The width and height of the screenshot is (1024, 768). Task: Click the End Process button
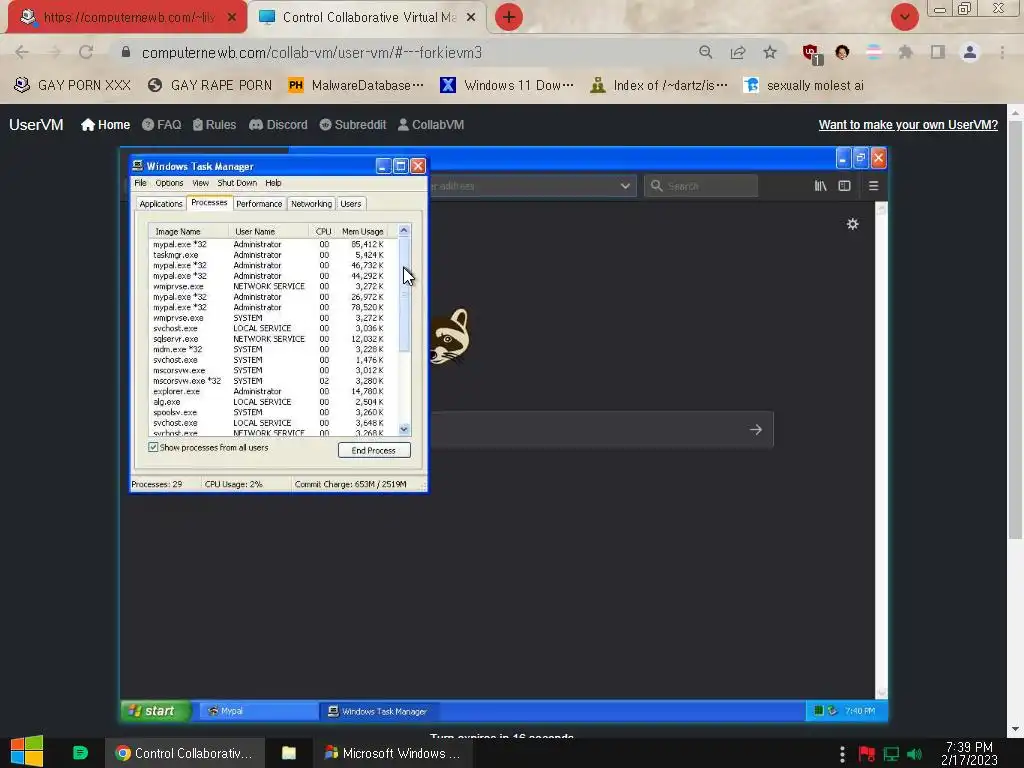374,450
